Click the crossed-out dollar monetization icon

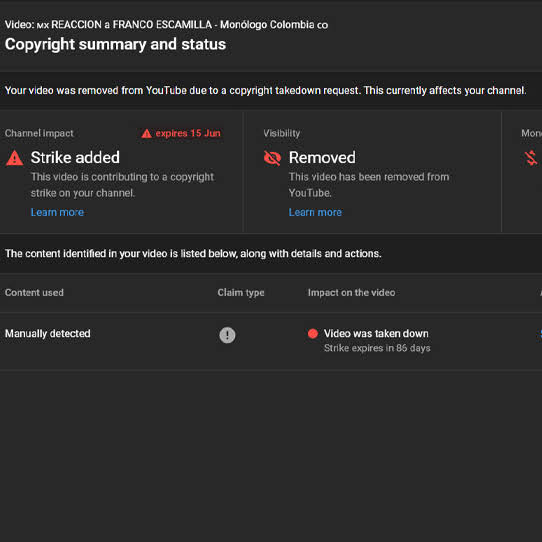[531, 158]
